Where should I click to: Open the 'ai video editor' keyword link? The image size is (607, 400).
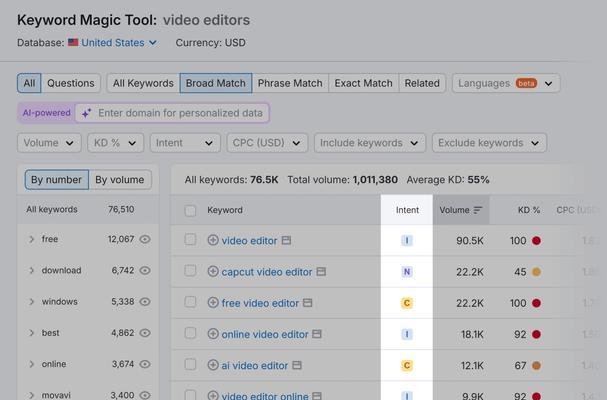255,365
